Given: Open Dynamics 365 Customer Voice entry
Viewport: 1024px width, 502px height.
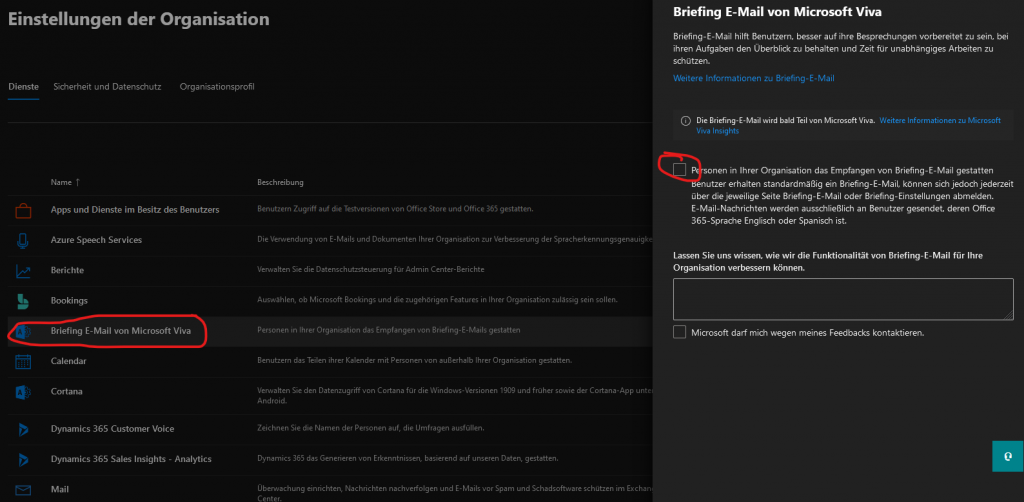Looking at the screenshot, I should [x=112, y=429].
